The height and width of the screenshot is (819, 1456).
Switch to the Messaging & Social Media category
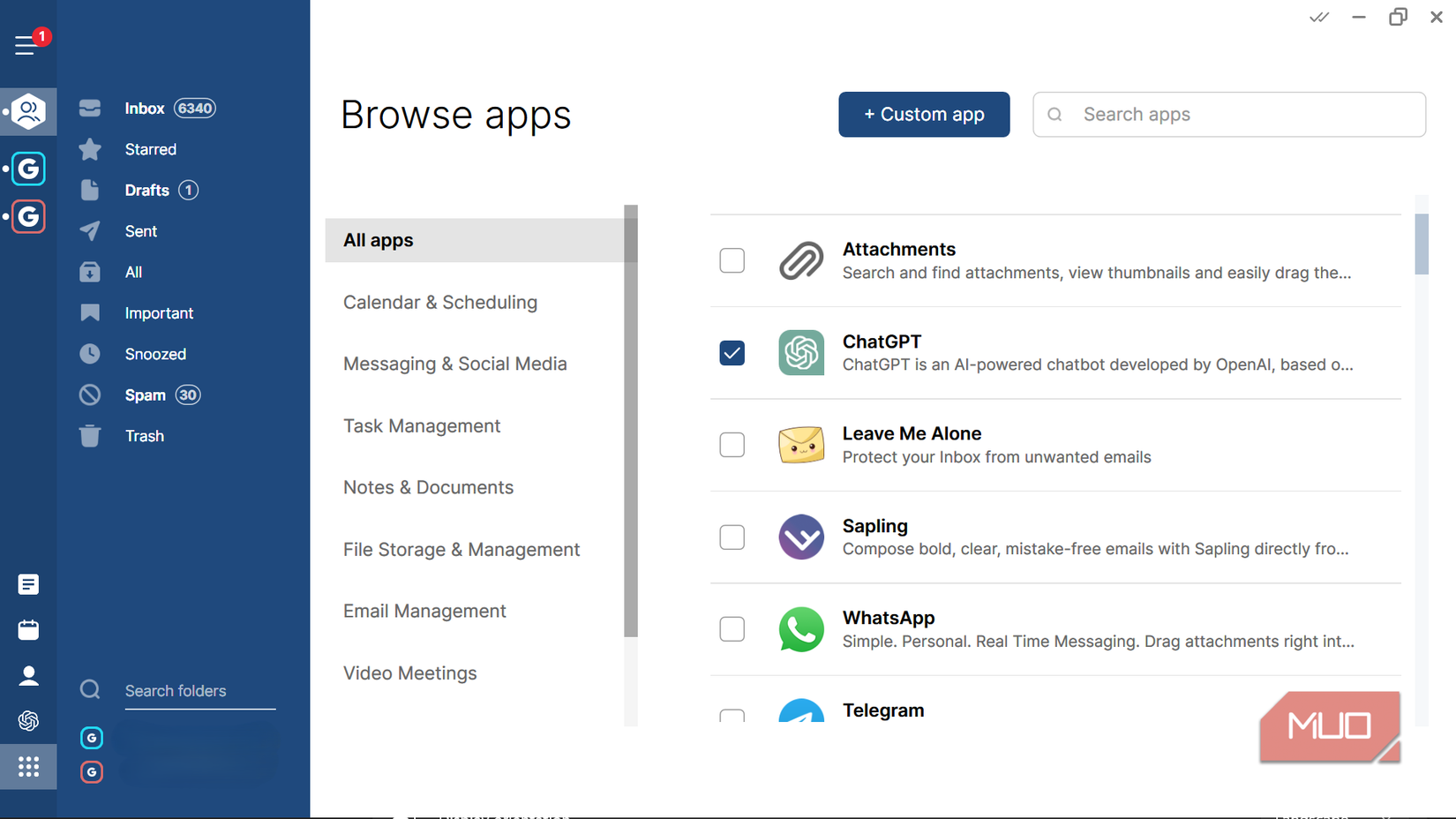point(454,364)
